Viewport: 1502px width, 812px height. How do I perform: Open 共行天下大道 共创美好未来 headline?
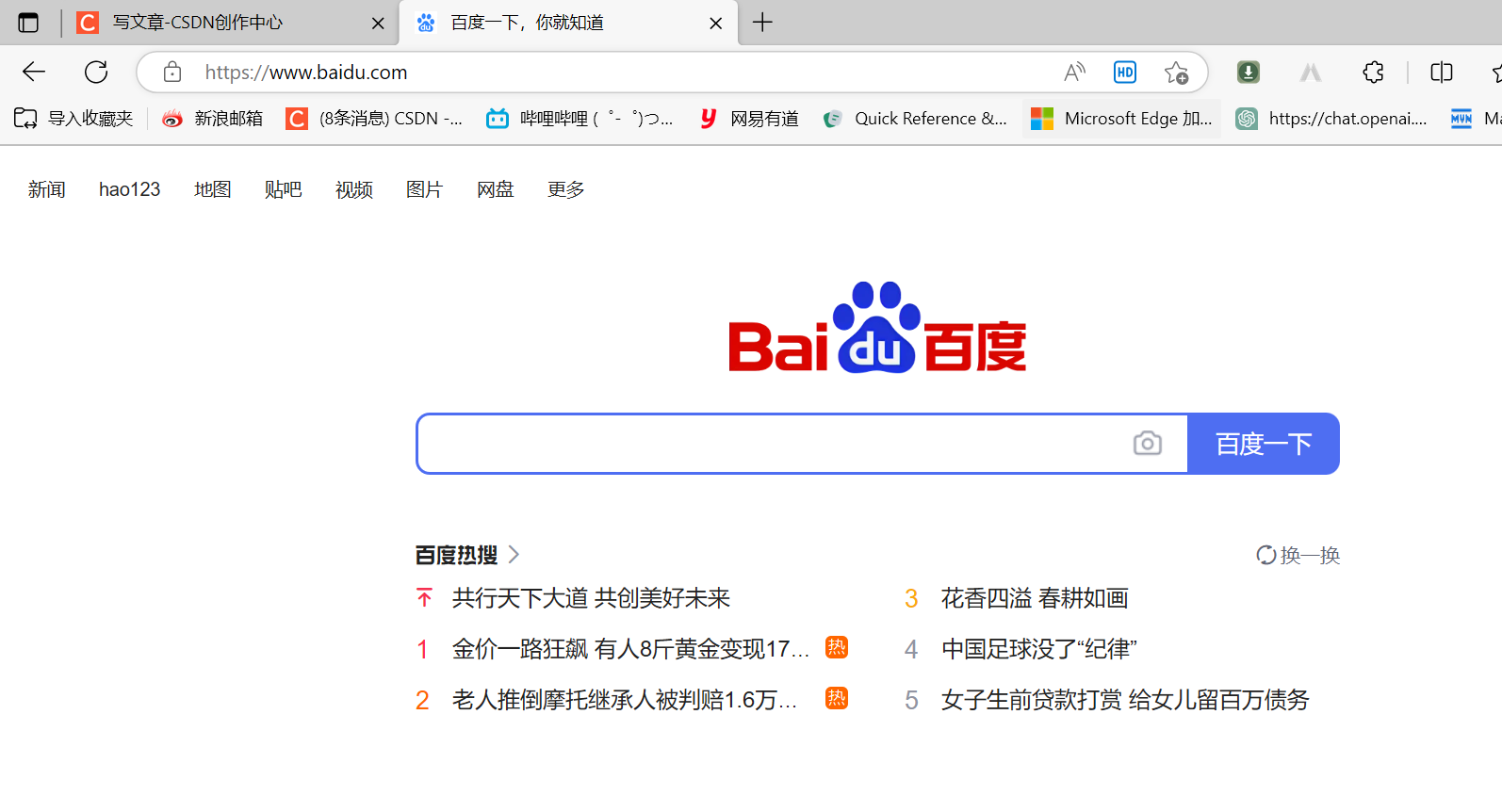point(592,598)
